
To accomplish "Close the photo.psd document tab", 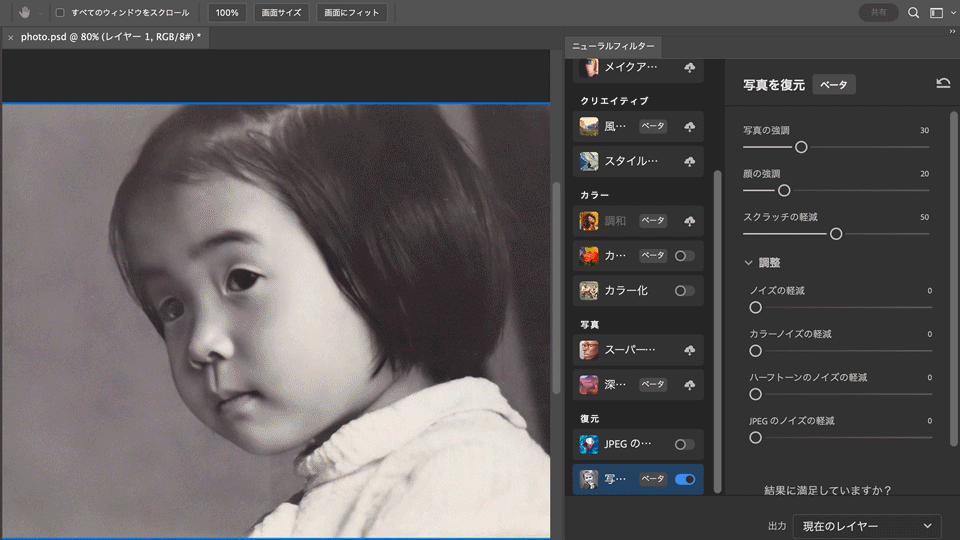I will pos(10,37).
